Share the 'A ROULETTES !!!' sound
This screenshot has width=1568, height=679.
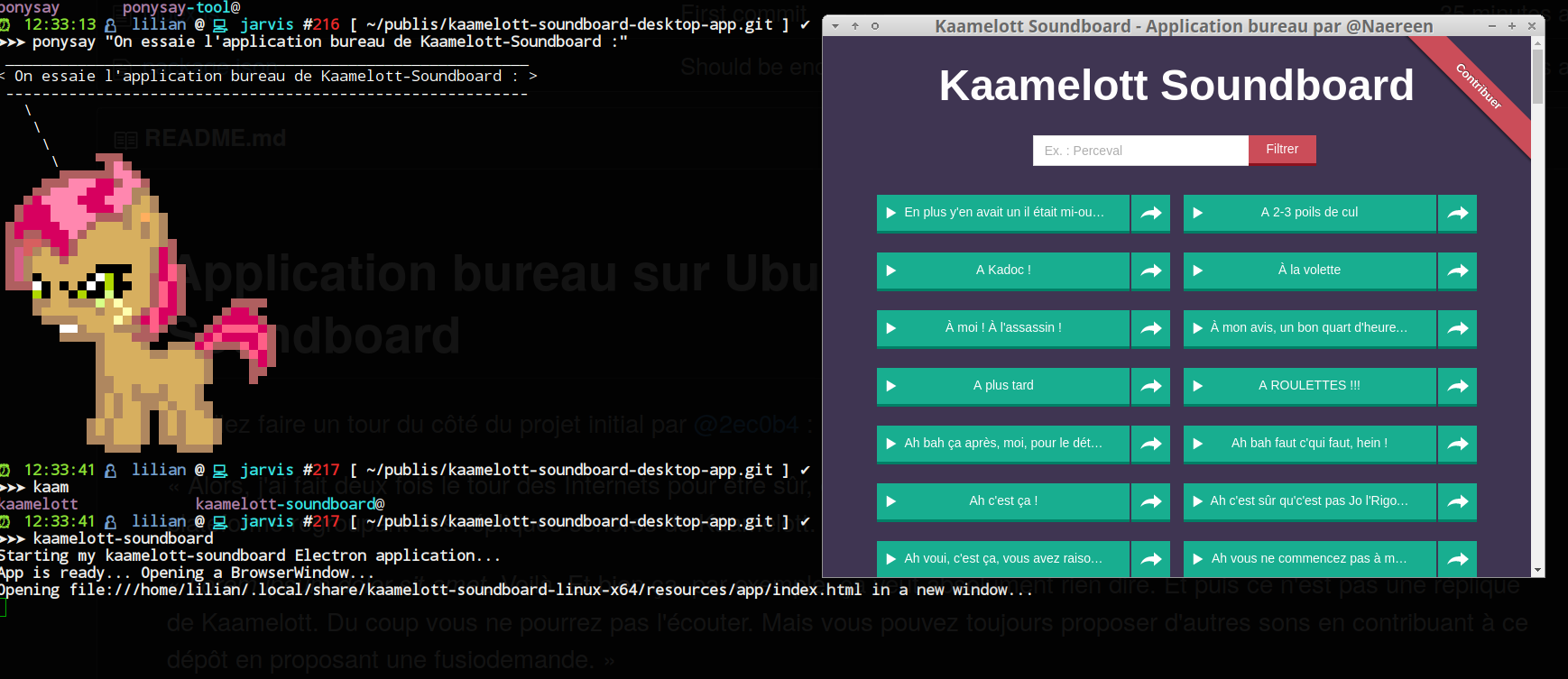1458,386
